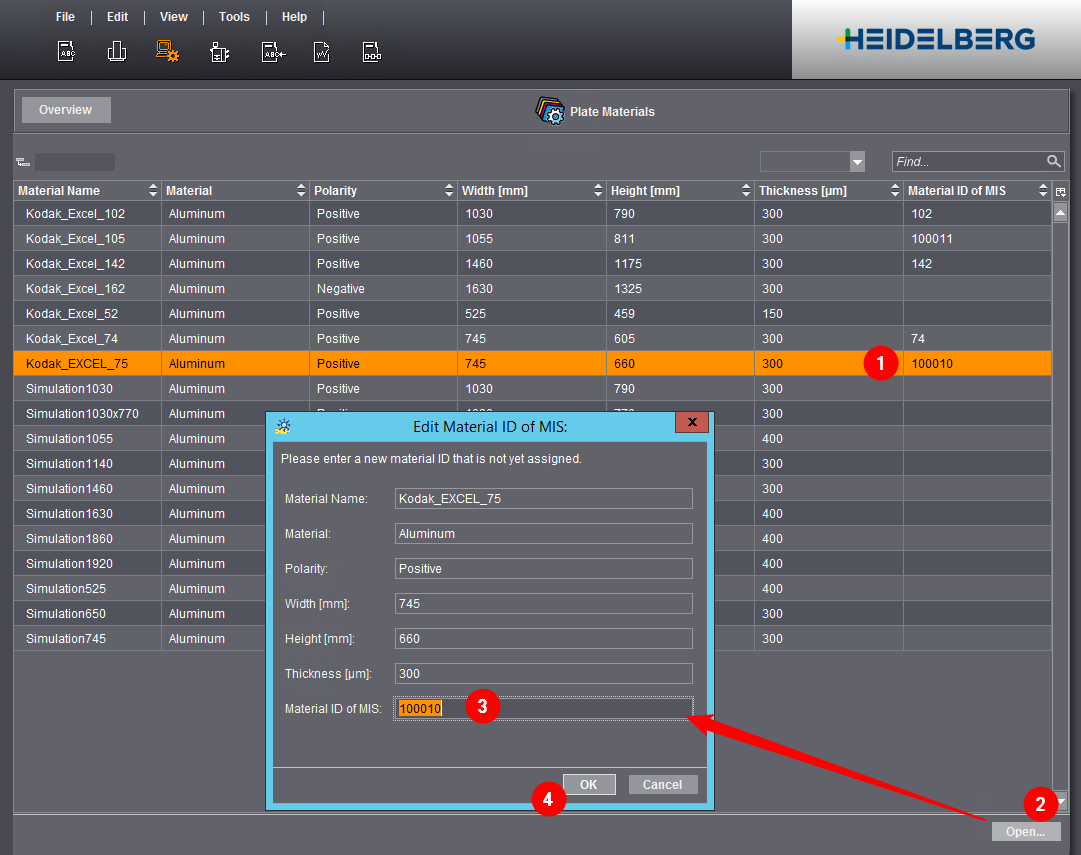Click the search magnifier in the Find box
The height and width of the screenshot is (855, 1081).
[1052, 161]
